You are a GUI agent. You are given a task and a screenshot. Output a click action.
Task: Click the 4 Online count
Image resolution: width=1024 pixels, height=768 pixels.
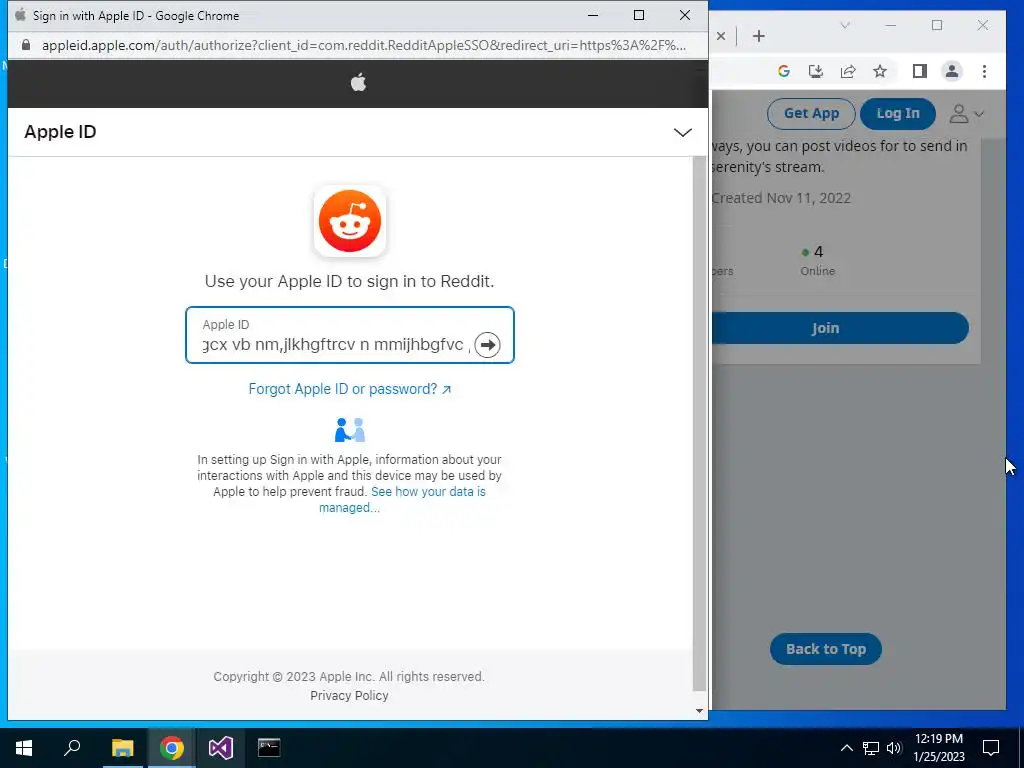(x=817, y=260)
